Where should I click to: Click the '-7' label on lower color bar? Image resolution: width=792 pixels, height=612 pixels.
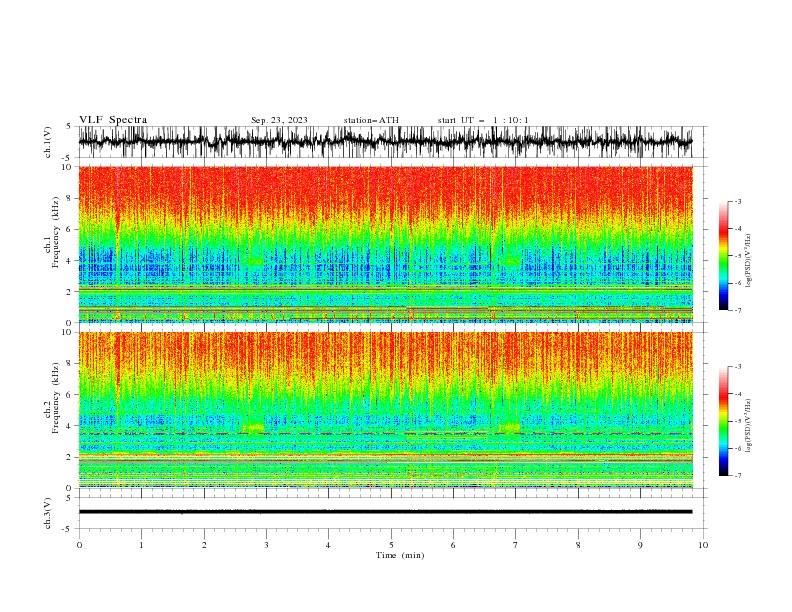click(738, 475)
